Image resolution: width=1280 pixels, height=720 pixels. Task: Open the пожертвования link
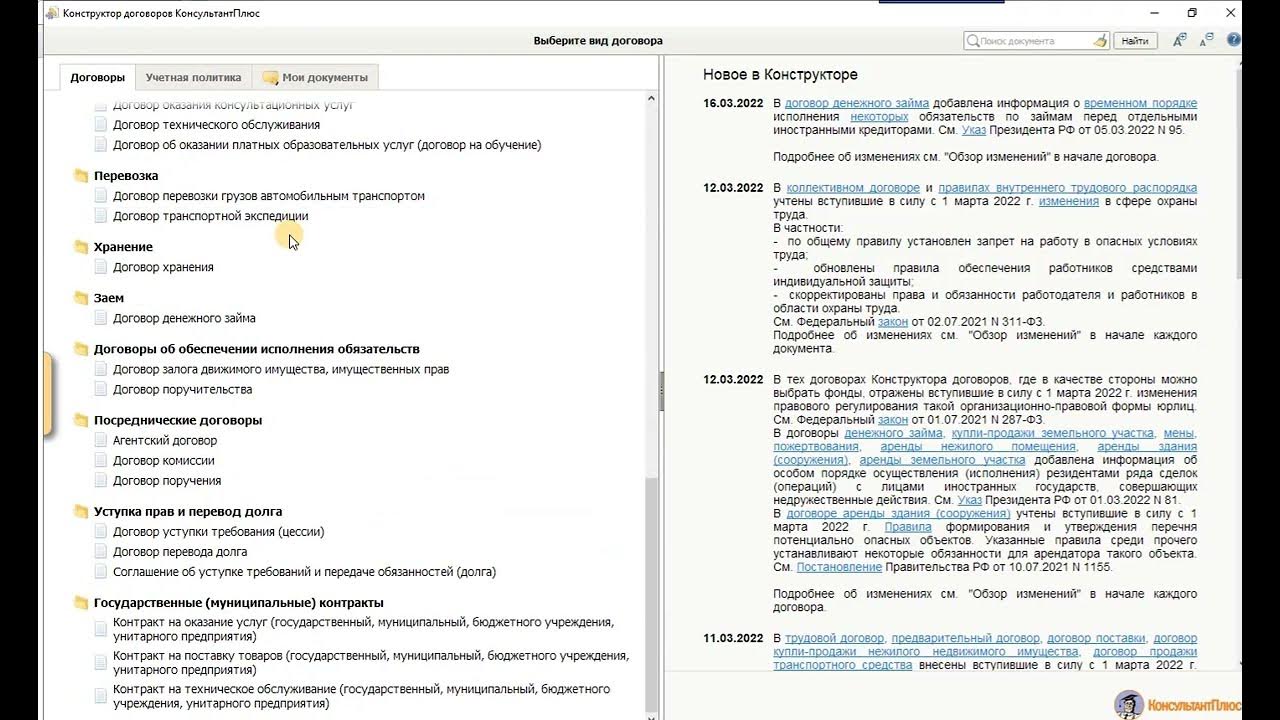click(x=816, y=447)
